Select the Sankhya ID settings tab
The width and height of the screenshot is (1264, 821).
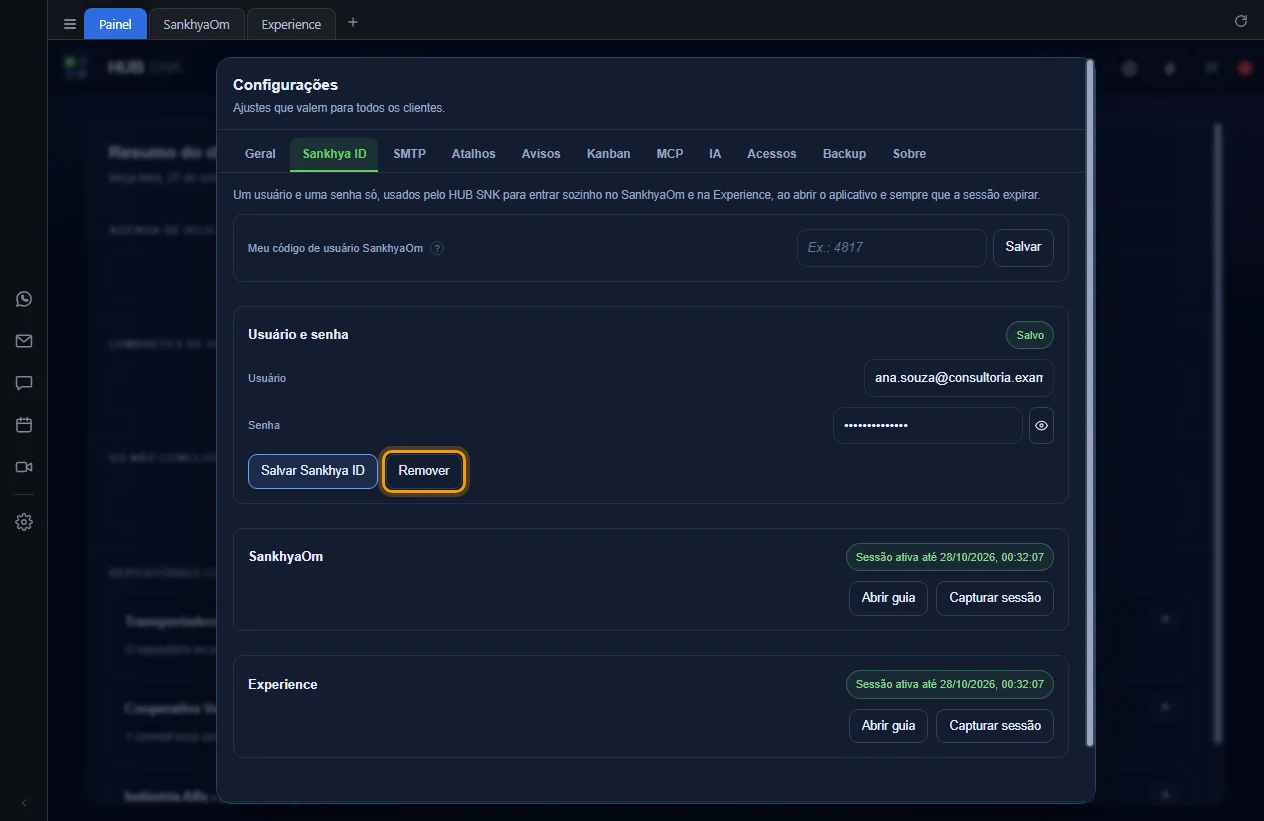[x=334, y=154]
